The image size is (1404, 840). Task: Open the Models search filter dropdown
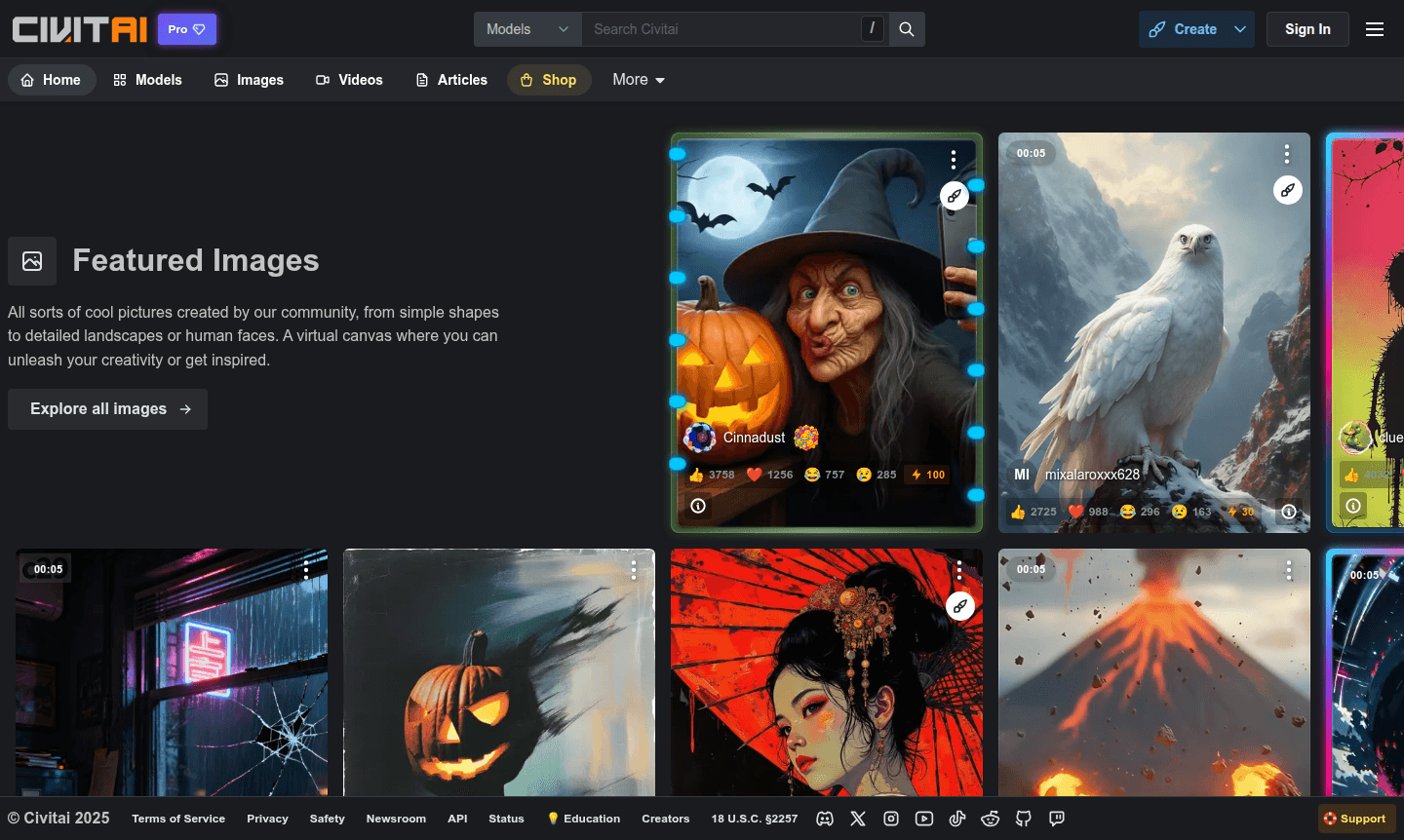(x=526, y=29)
